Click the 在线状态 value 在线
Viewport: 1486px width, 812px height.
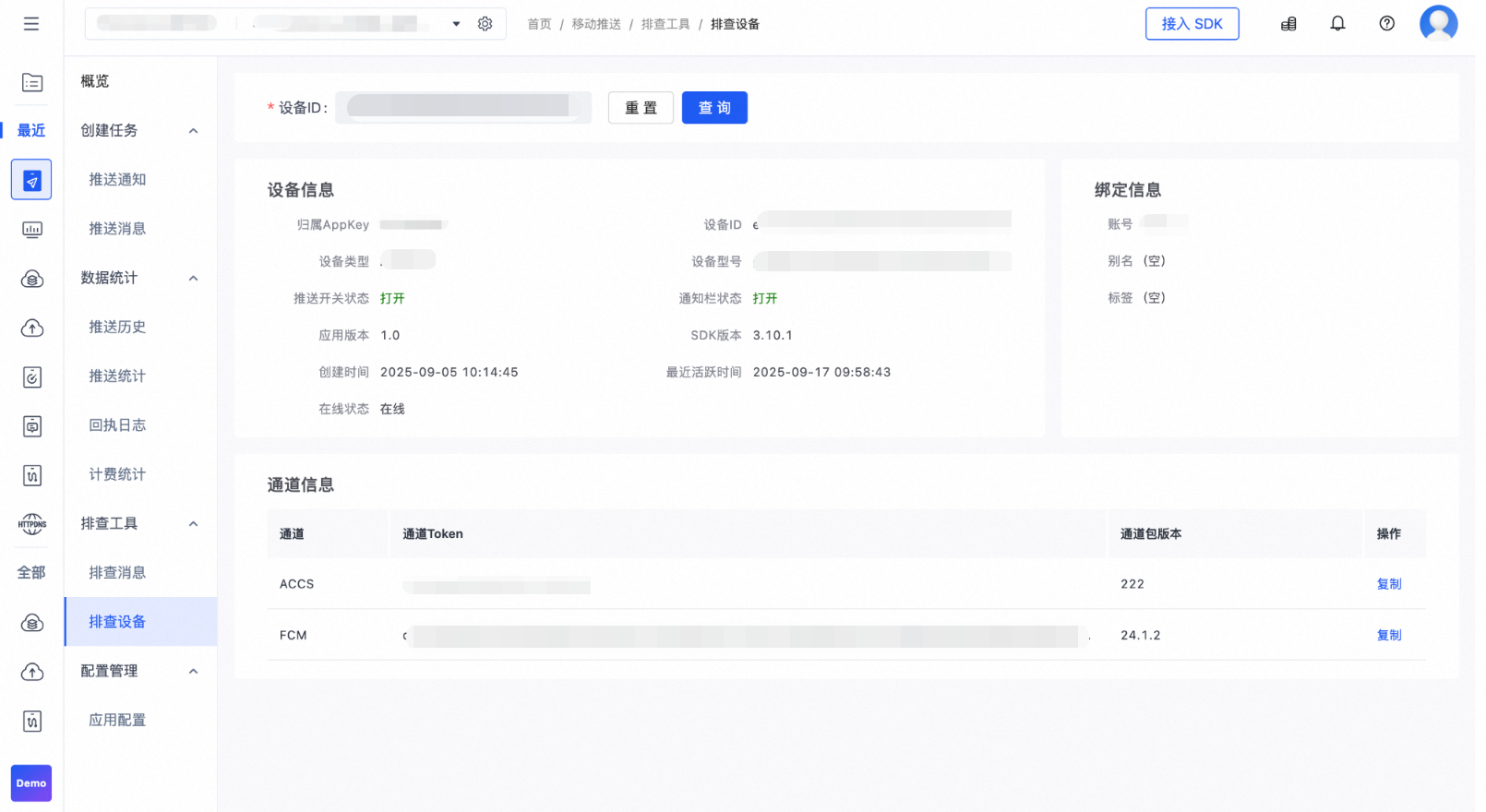pyautogui.click(x=392, y=410)
